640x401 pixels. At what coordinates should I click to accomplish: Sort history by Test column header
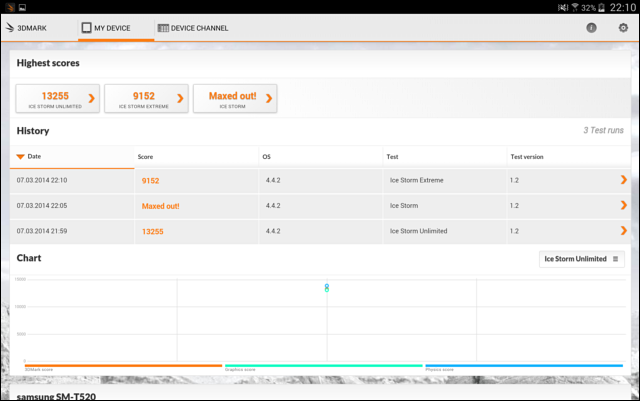[445, 156]
